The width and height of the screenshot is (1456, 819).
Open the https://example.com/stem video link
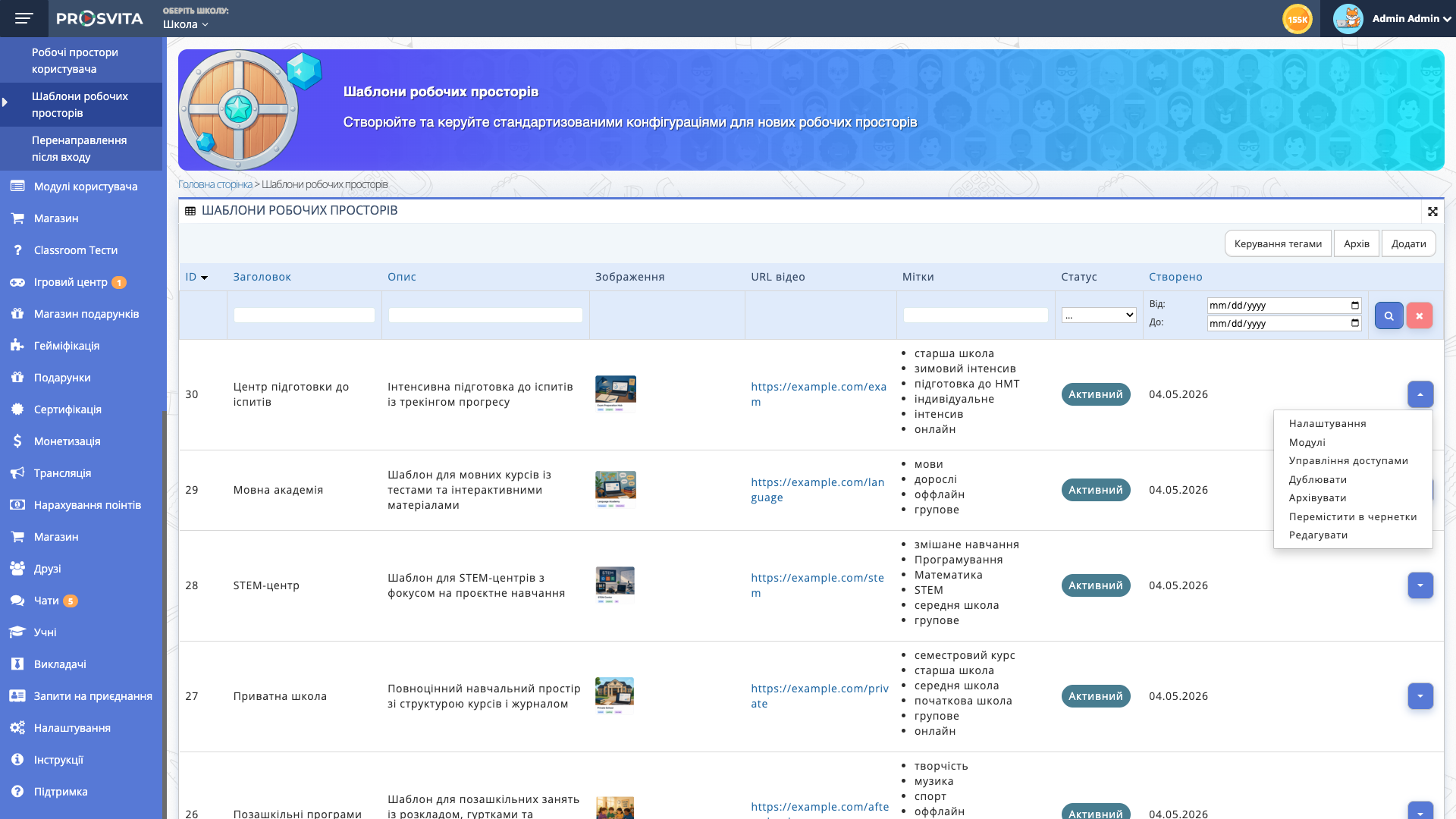coord(817,585)
